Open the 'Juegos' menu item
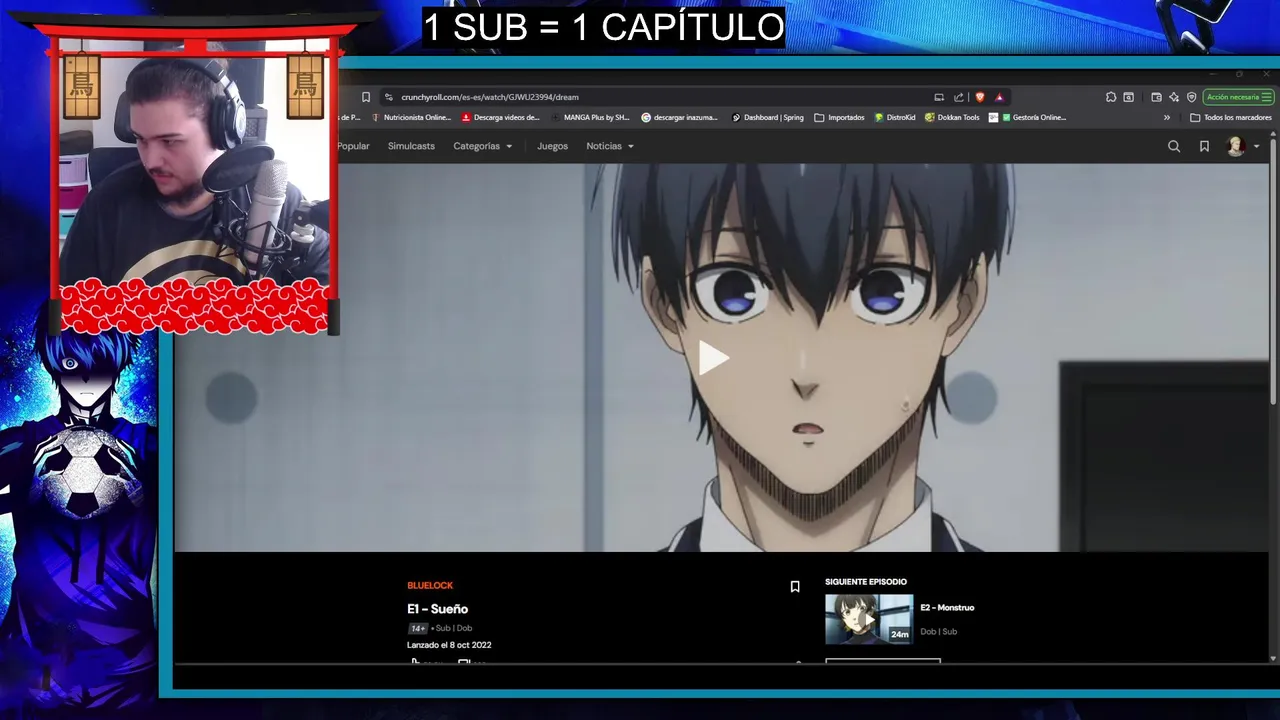The width and height of the screenshot is (1280, 720). click(x=552, y=146)
